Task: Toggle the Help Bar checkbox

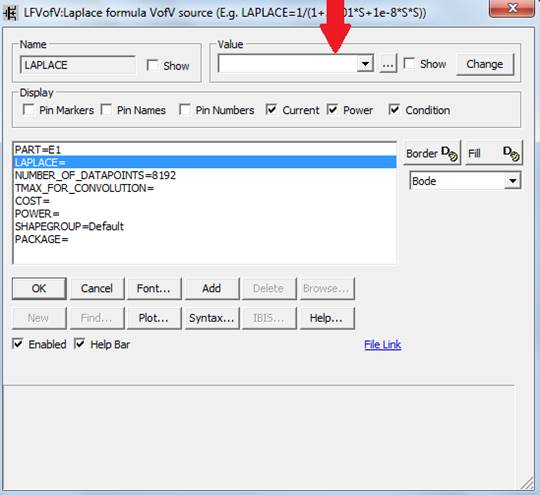Action: [80, 344]
